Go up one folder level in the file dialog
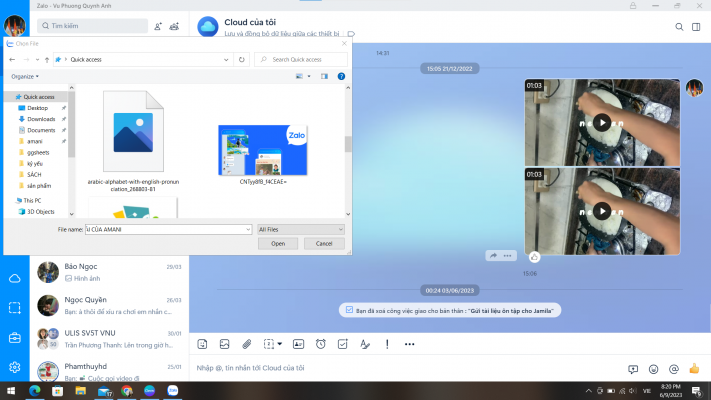Image resolution: width=711 pixels, height=400 pixels. [x=47, y=59]
